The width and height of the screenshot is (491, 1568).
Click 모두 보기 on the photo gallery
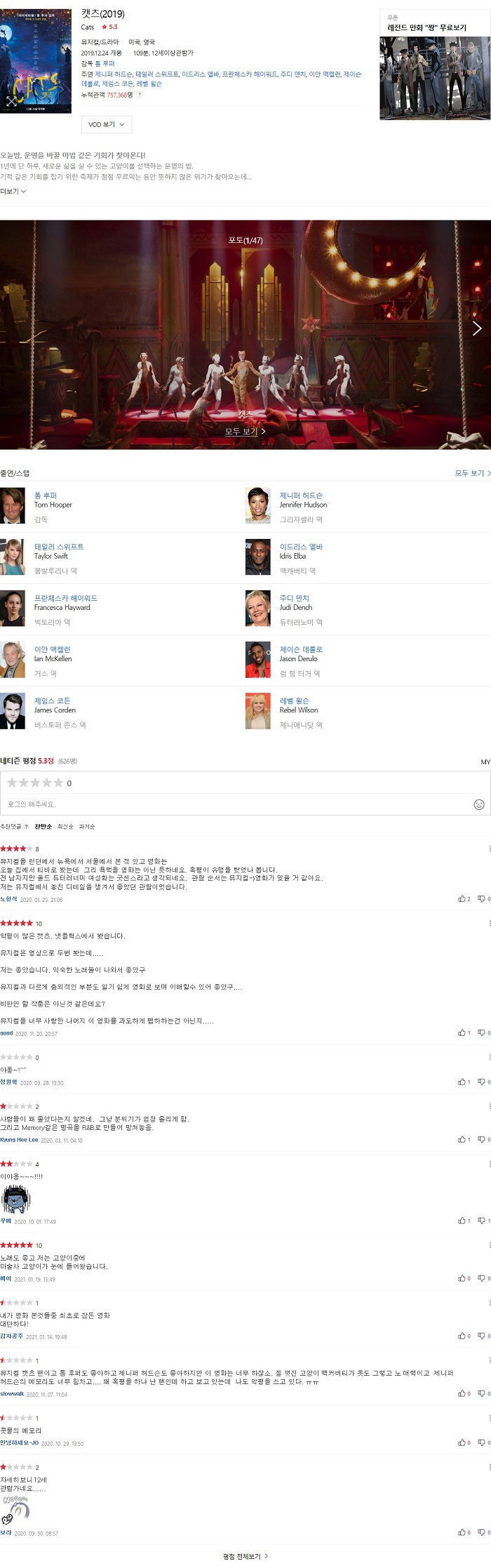click(x=245, y=432)
